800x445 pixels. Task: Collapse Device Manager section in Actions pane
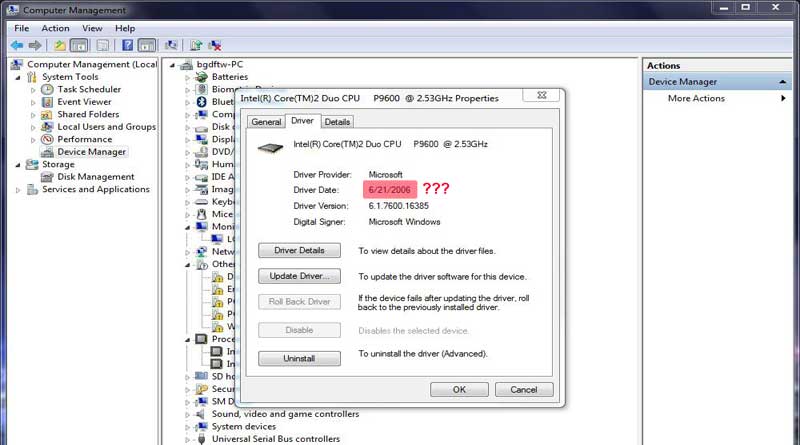(783, 82)
